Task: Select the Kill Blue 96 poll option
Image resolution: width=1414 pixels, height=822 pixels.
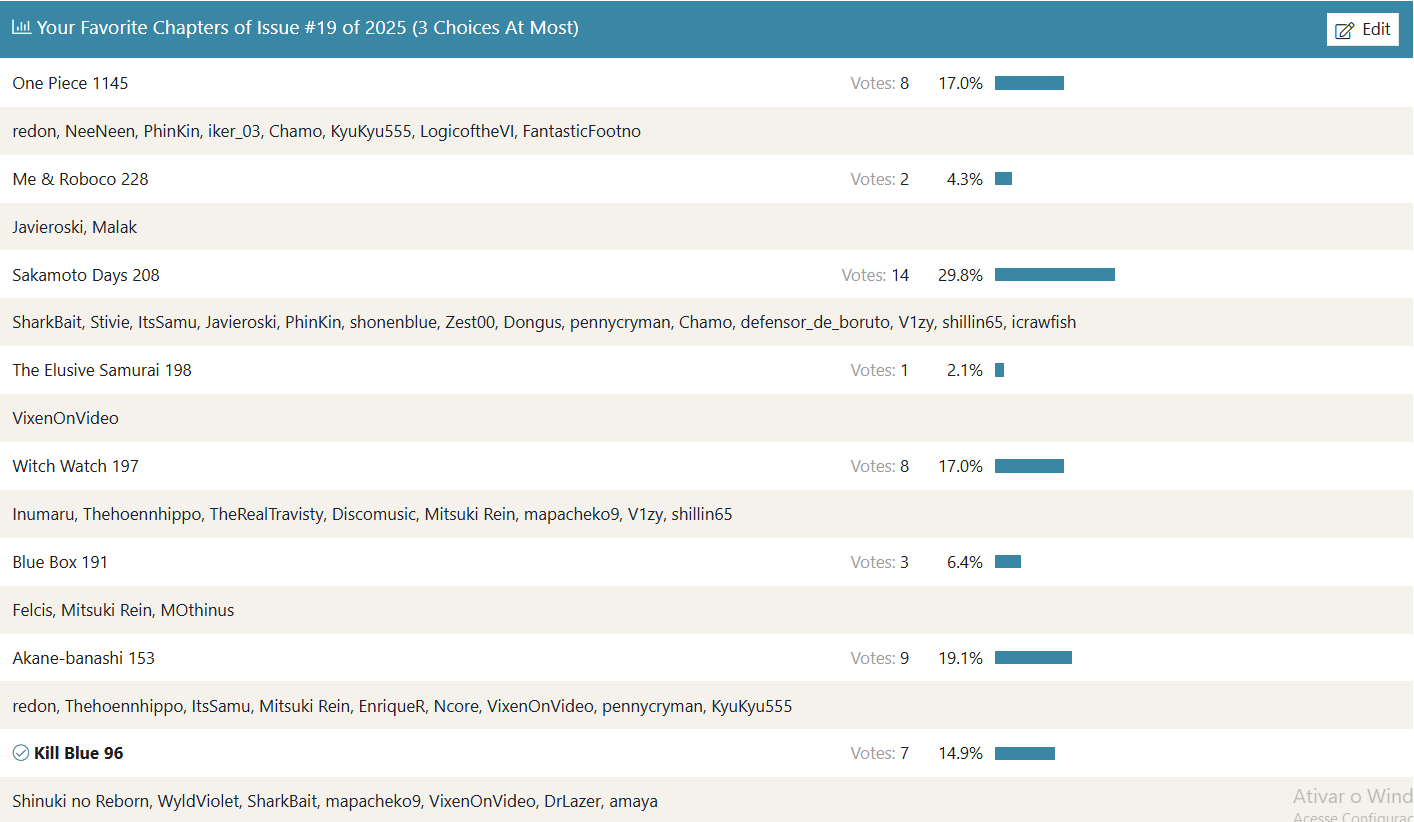Action: [79, 753]
